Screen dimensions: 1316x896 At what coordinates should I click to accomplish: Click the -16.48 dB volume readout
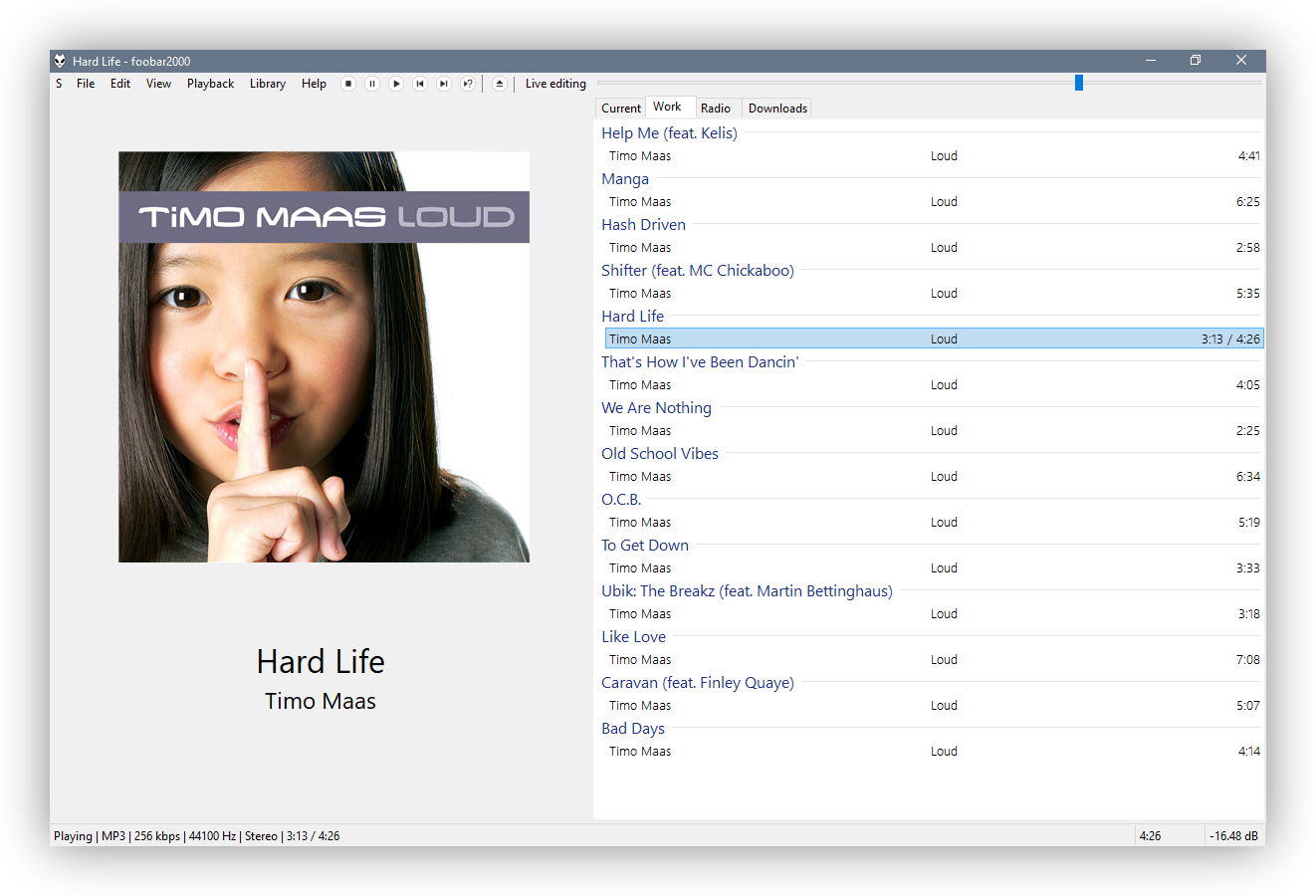click(1233, 836)
